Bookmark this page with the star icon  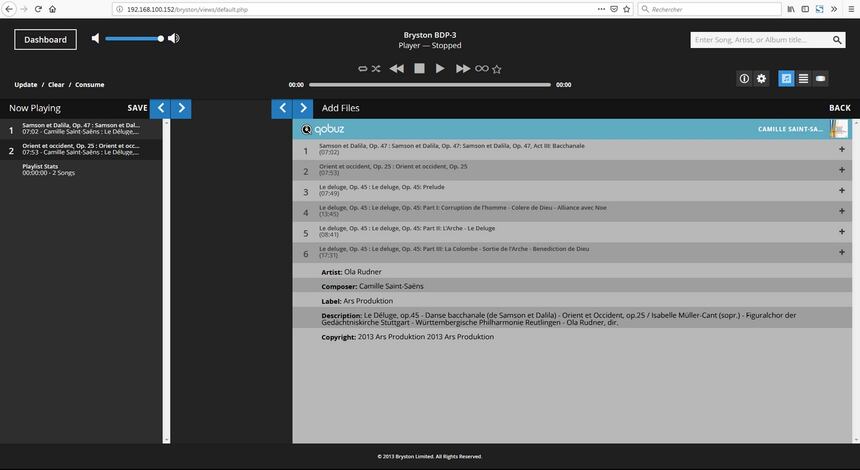pos(626,9)
